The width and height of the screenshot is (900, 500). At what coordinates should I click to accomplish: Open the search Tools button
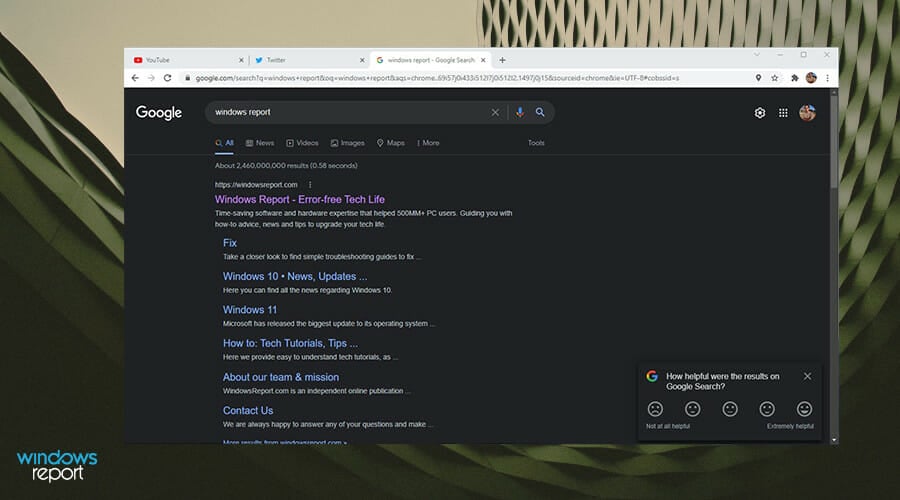[536, 143]
